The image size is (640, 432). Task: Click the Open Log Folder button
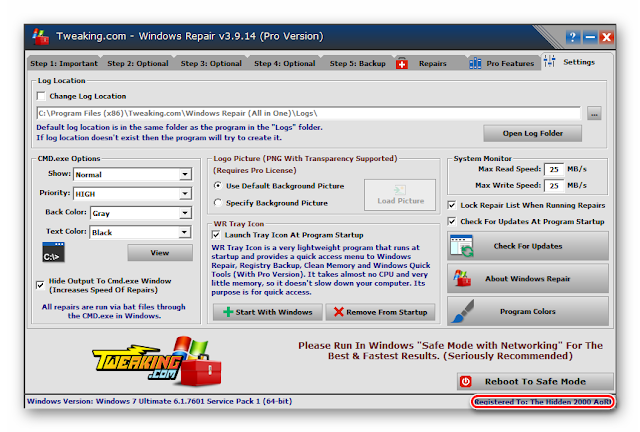click(533, 133)
